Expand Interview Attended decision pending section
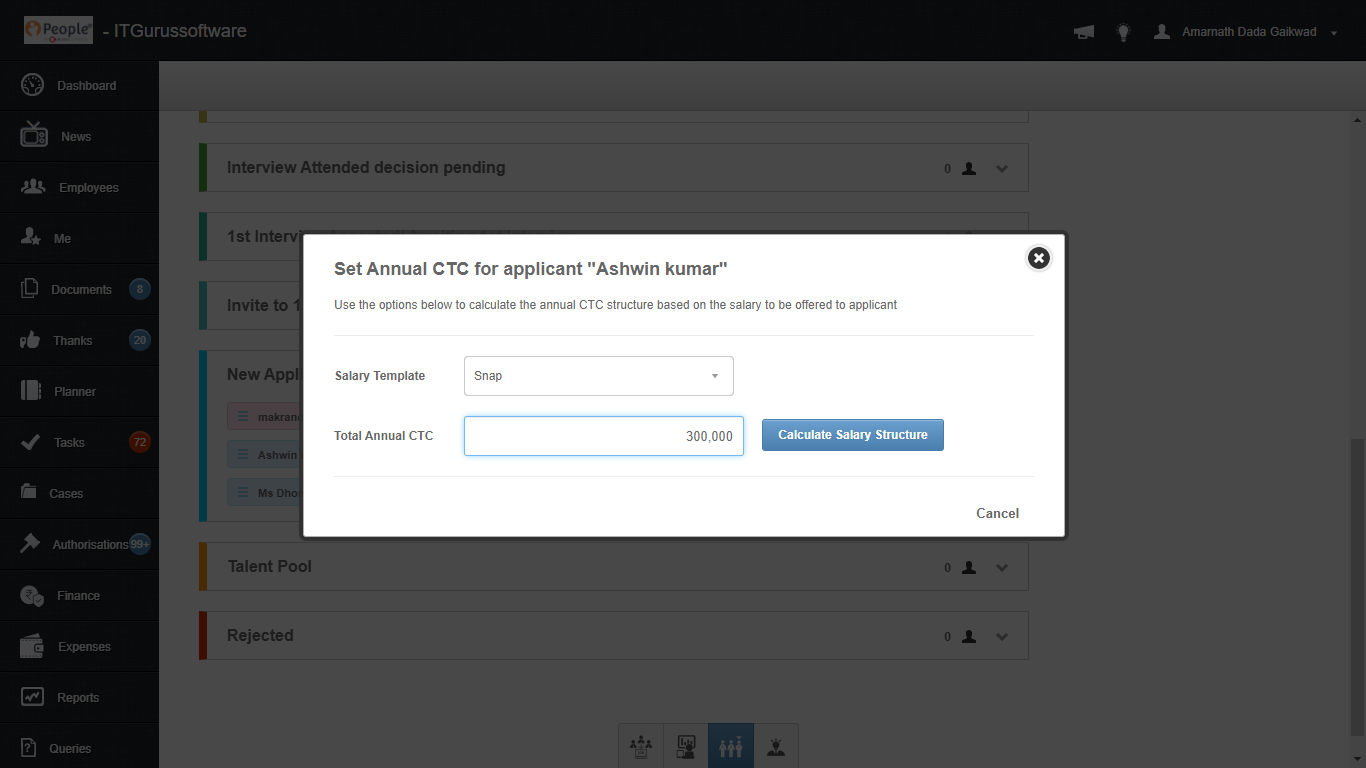 point(1002,169)
